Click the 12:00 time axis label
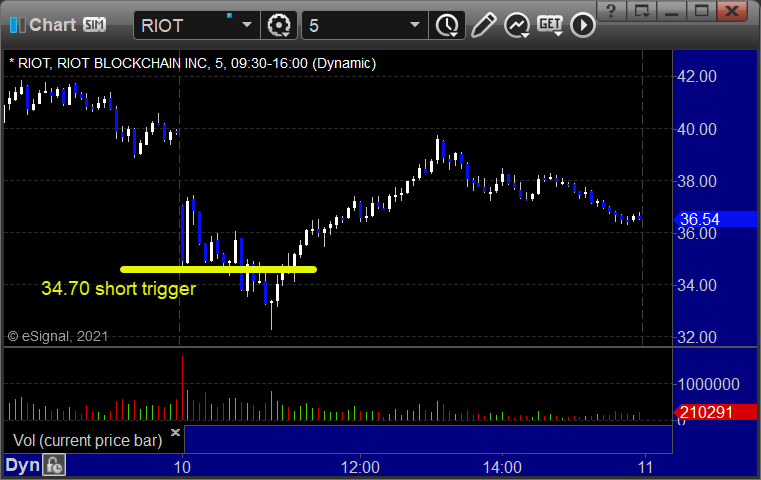761x480 pixels. click(360, 468)
